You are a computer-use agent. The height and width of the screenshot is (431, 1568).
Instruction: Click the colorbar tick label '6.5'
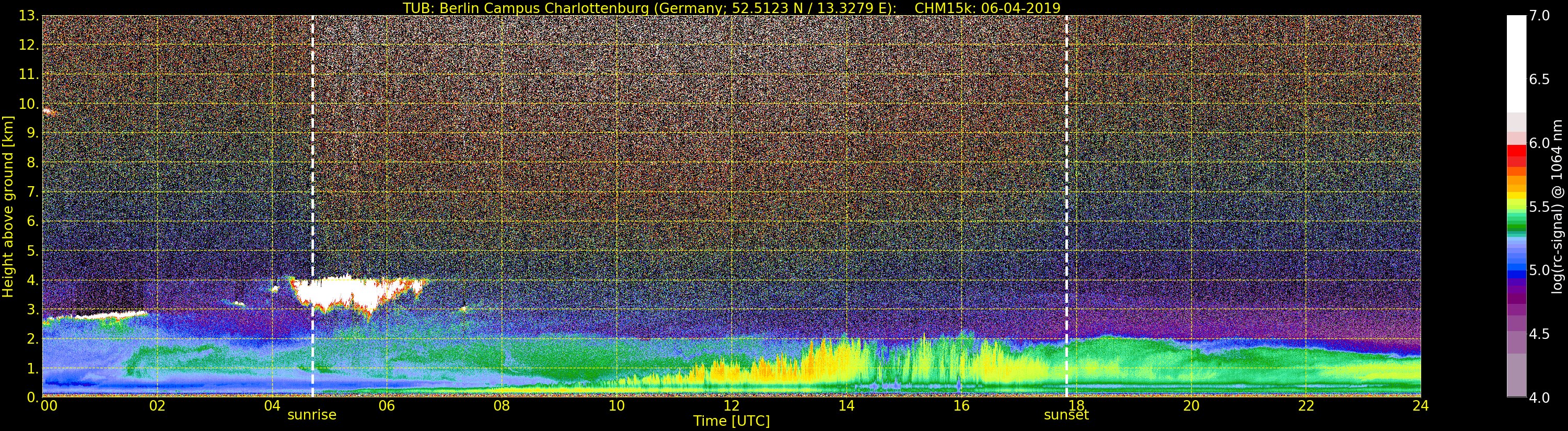pos(1539,80)
